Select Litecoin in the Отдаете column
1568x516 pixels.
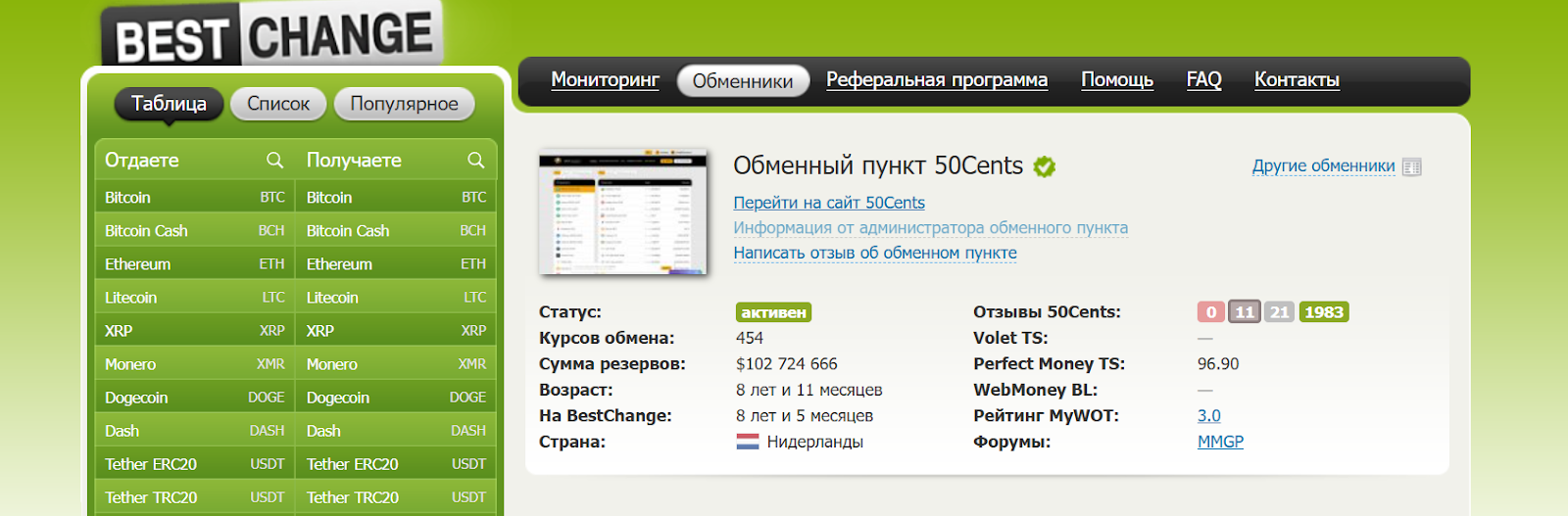pyautogui.click(x=194, y=298)
